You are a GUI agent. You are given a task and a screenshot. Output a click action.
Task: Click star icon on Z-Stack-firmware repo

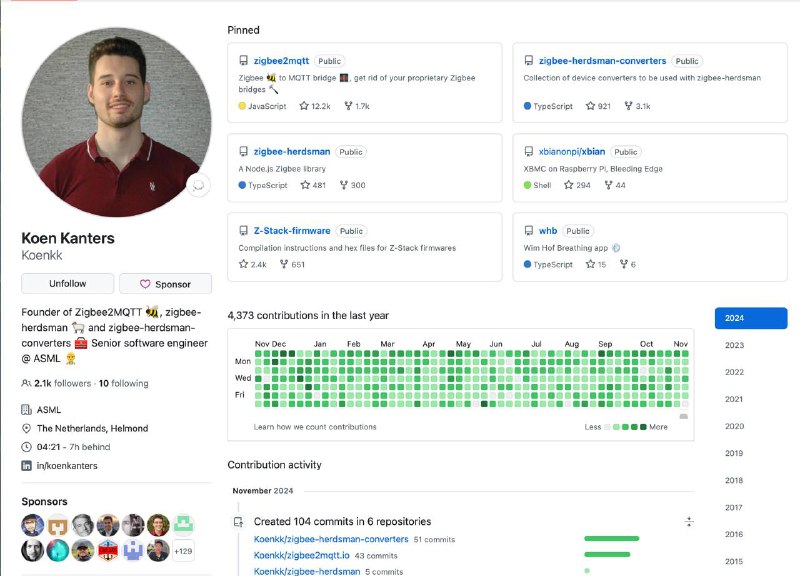click(243, 264)
